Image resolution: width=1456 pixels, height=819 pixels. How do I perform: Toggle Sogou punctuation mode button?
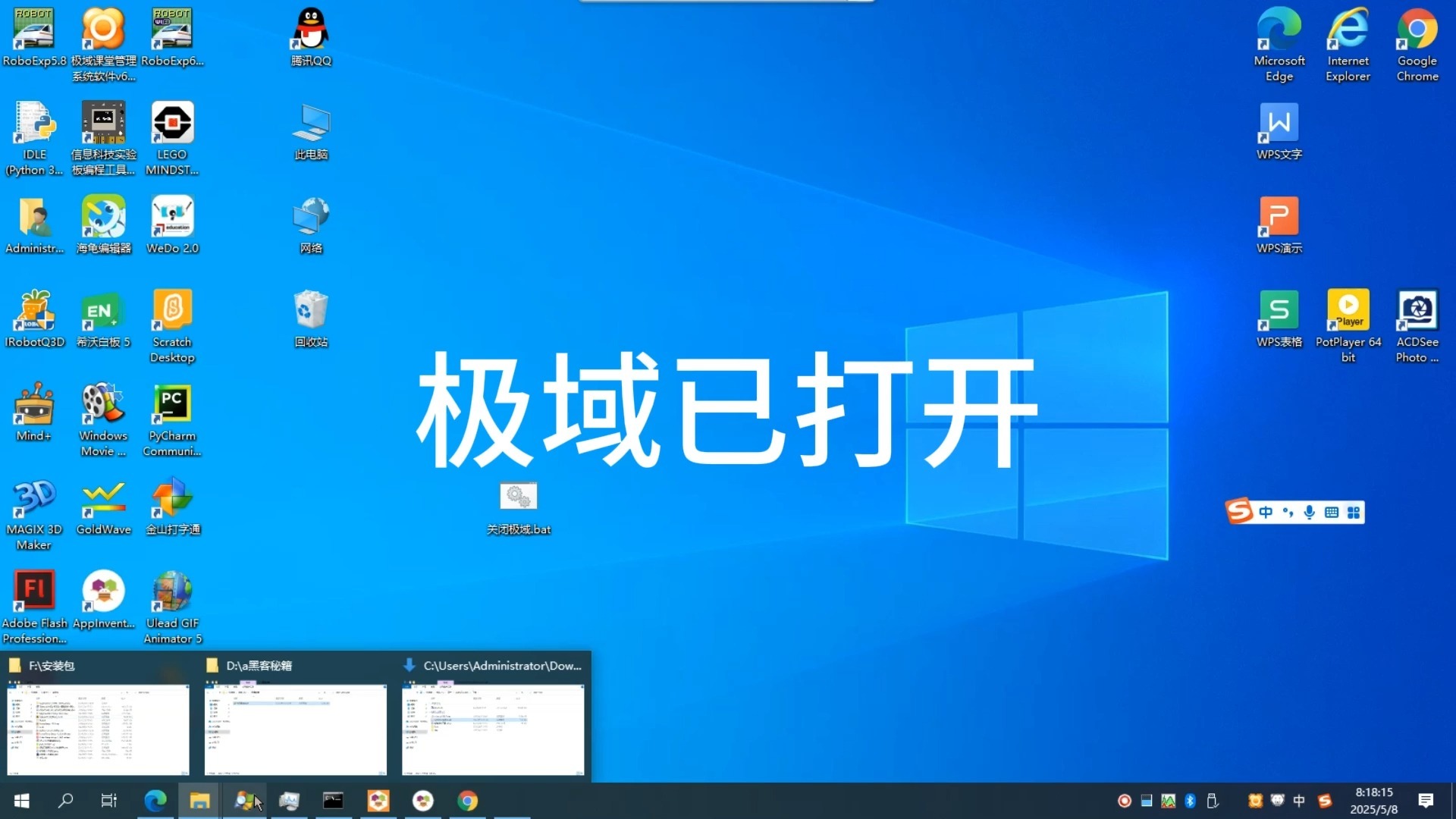[x=1288, y=513]
